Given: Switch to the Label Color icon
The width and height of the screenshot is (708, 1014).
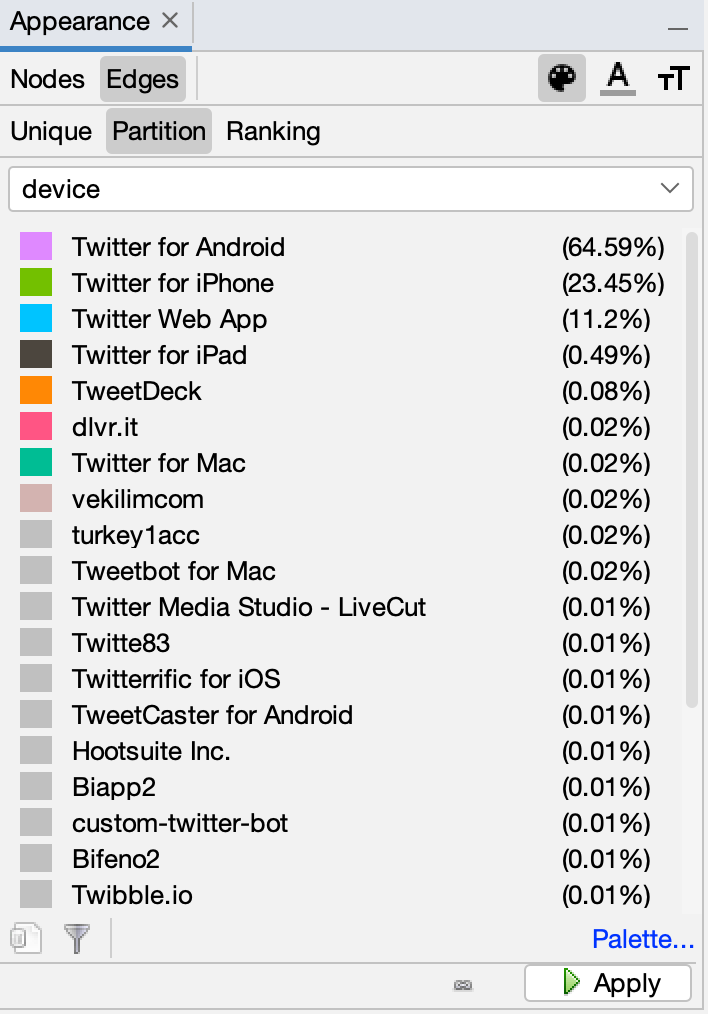Looking at the screenshot, I should pos(619,79).
